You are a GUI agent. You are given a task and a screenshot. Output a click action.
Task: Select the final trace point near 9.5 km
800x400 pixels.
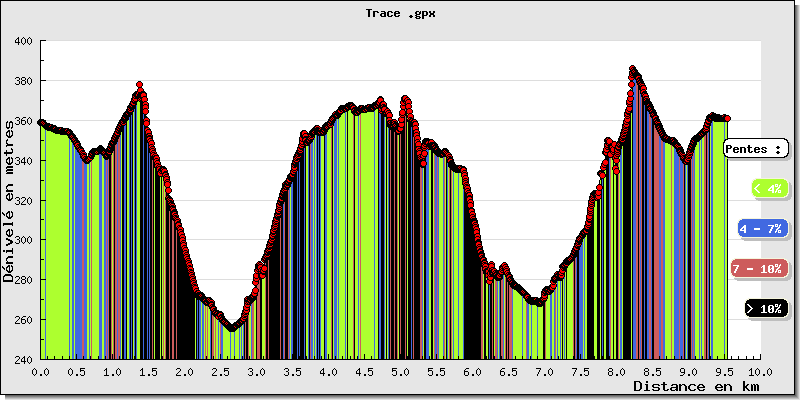[x=727, y=118]
